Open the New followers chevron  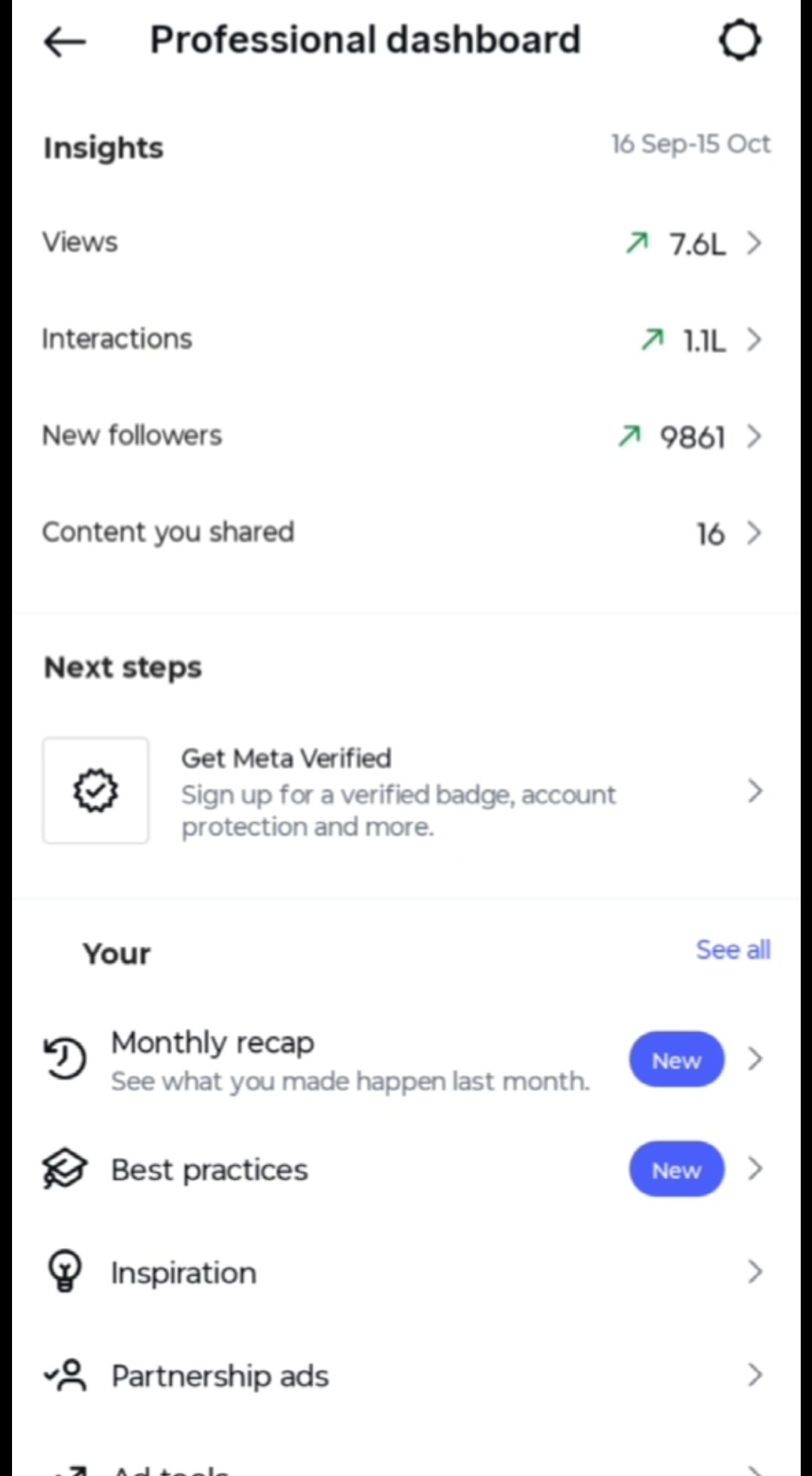754,436
